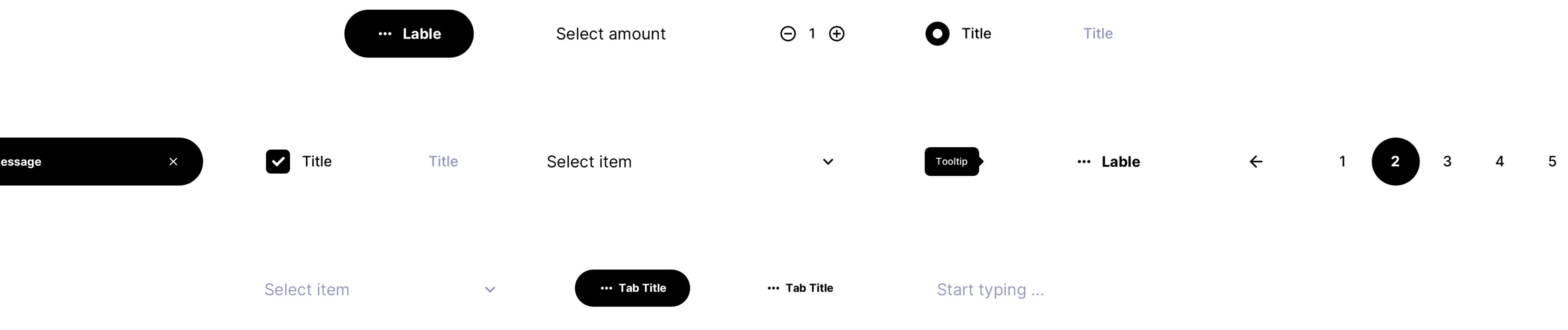This screenshot has height=330, width=1568.
Task: Go to page 4 in the pagination
Action: point(1499,161)
